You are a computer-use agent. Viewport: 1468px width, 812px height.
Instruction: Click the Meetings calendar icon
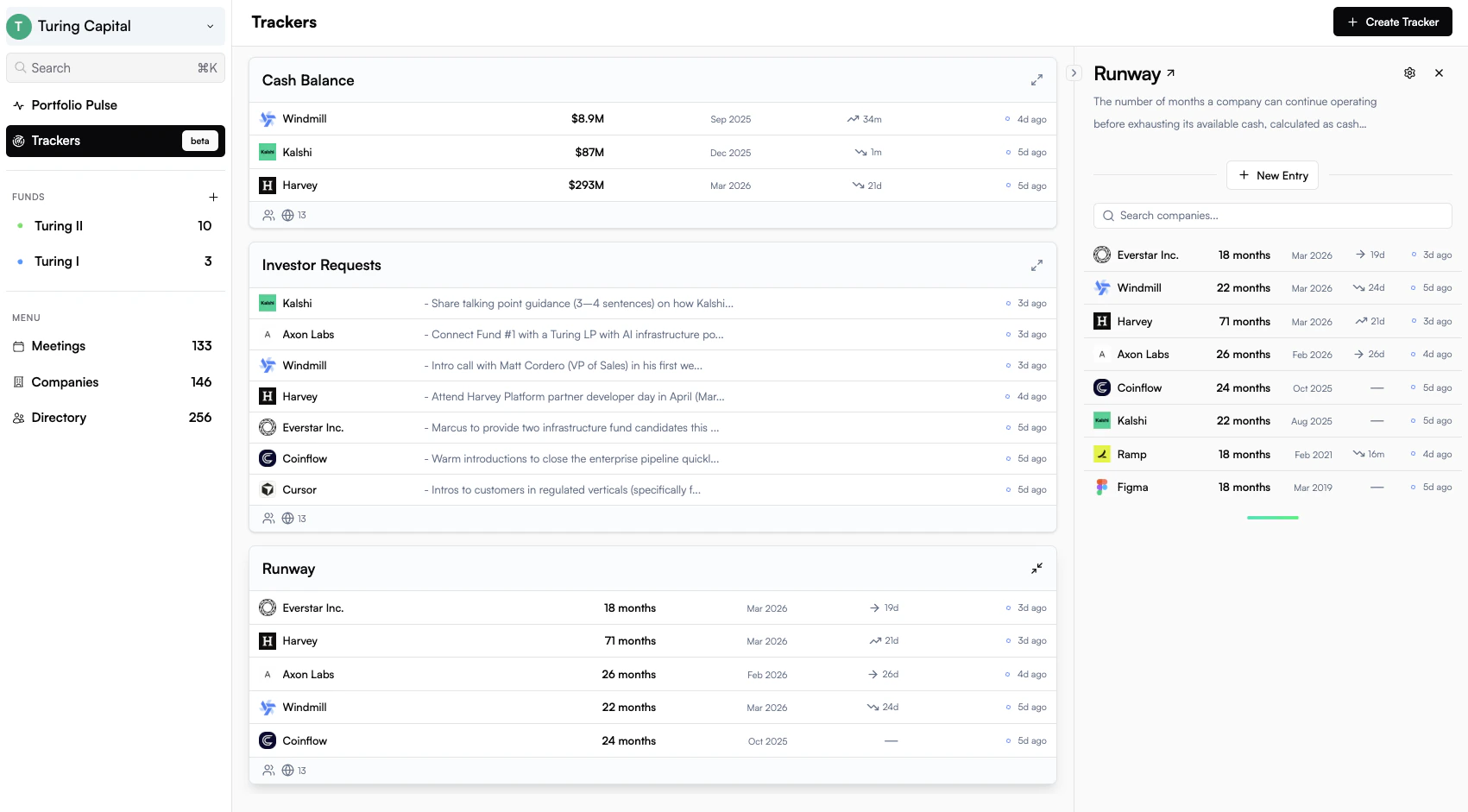[x=19, y=346]
